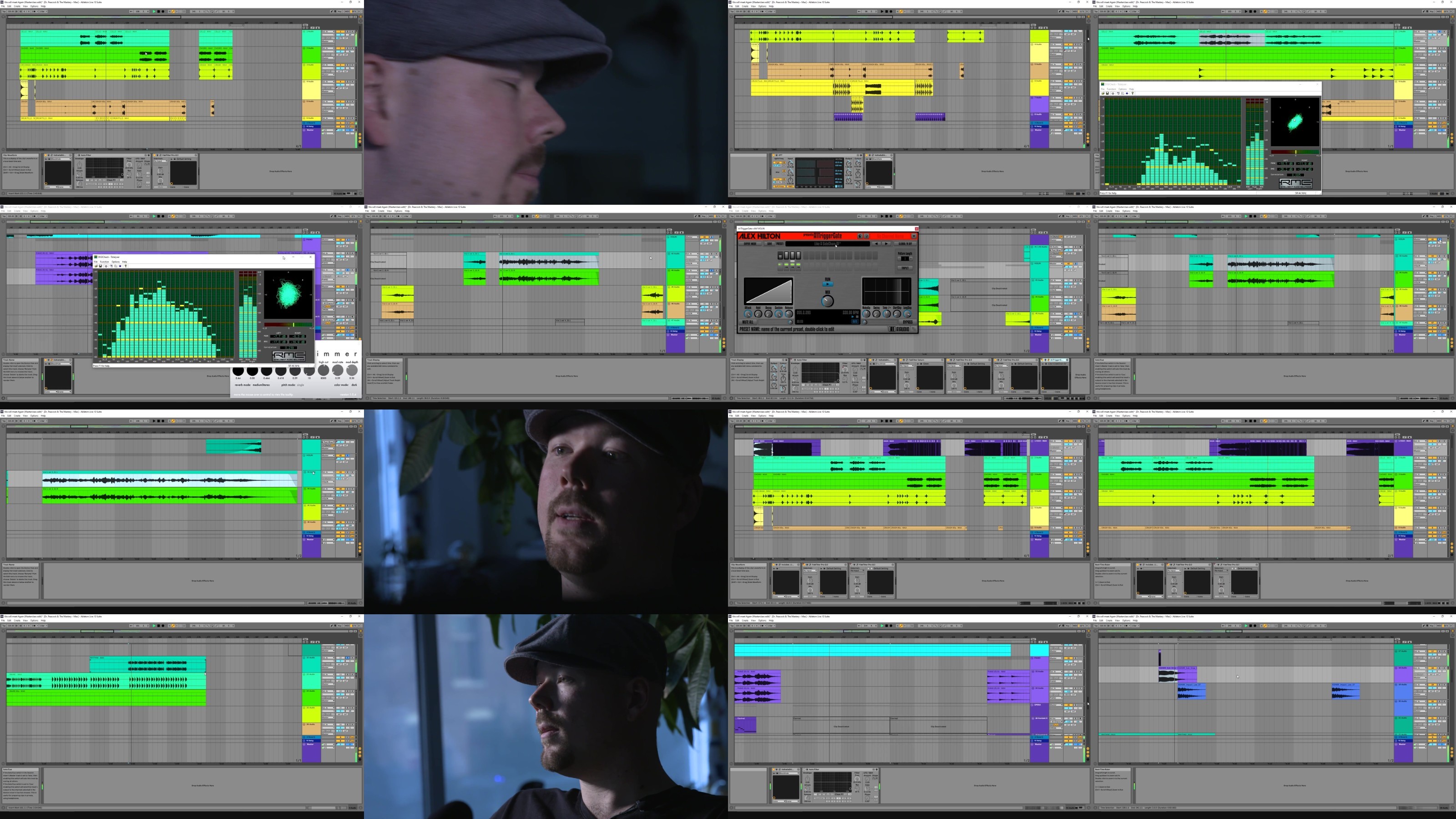Image resolution: width=1456 pixels, height=819 pixels.
Task: Turn the Hold knob in A1TriggerGate
Action: click(758, 313)
